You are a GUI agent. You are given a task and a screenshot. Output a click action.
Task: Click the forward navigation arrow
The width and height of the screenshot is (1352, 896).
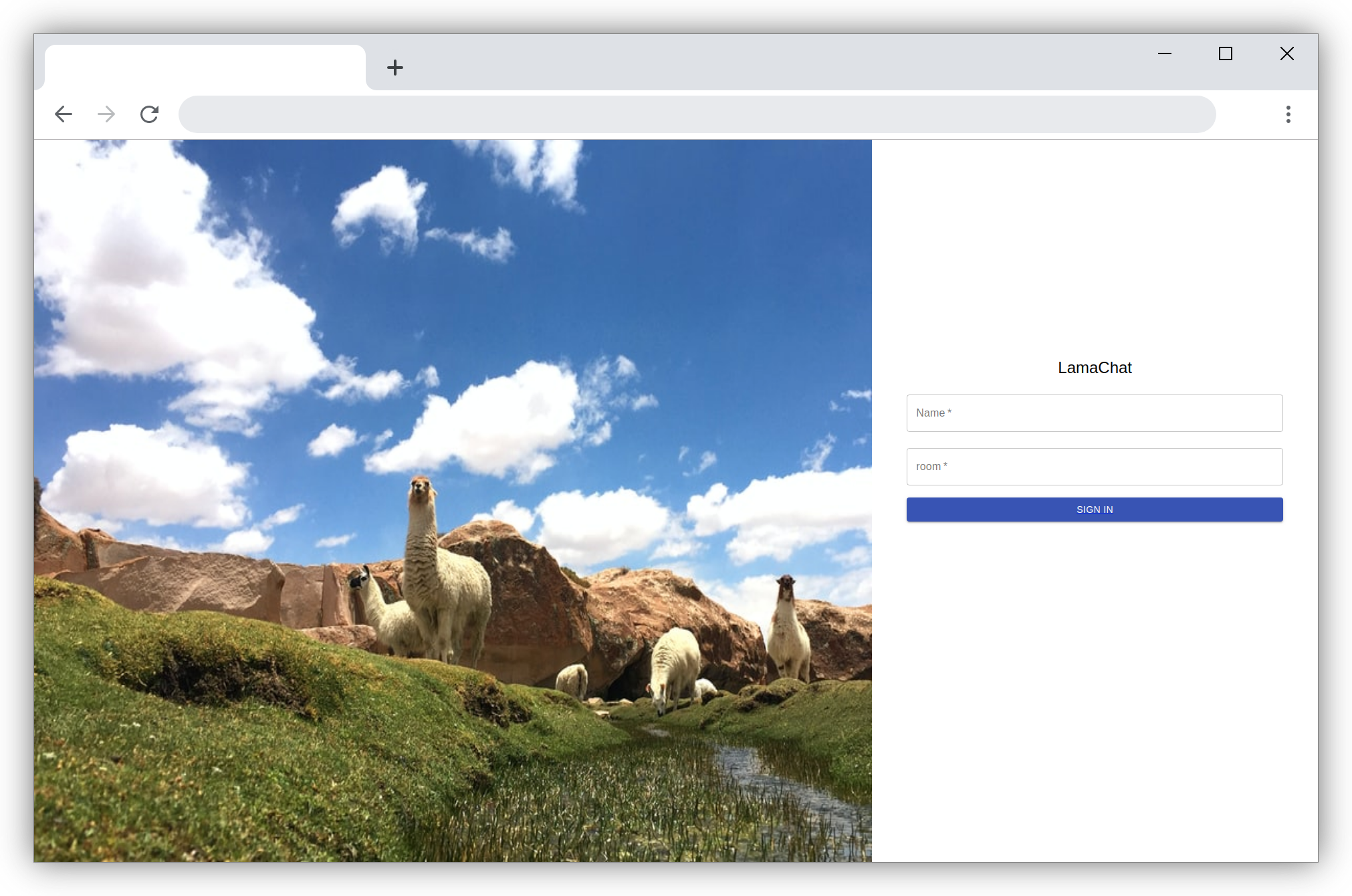[106, 114]
